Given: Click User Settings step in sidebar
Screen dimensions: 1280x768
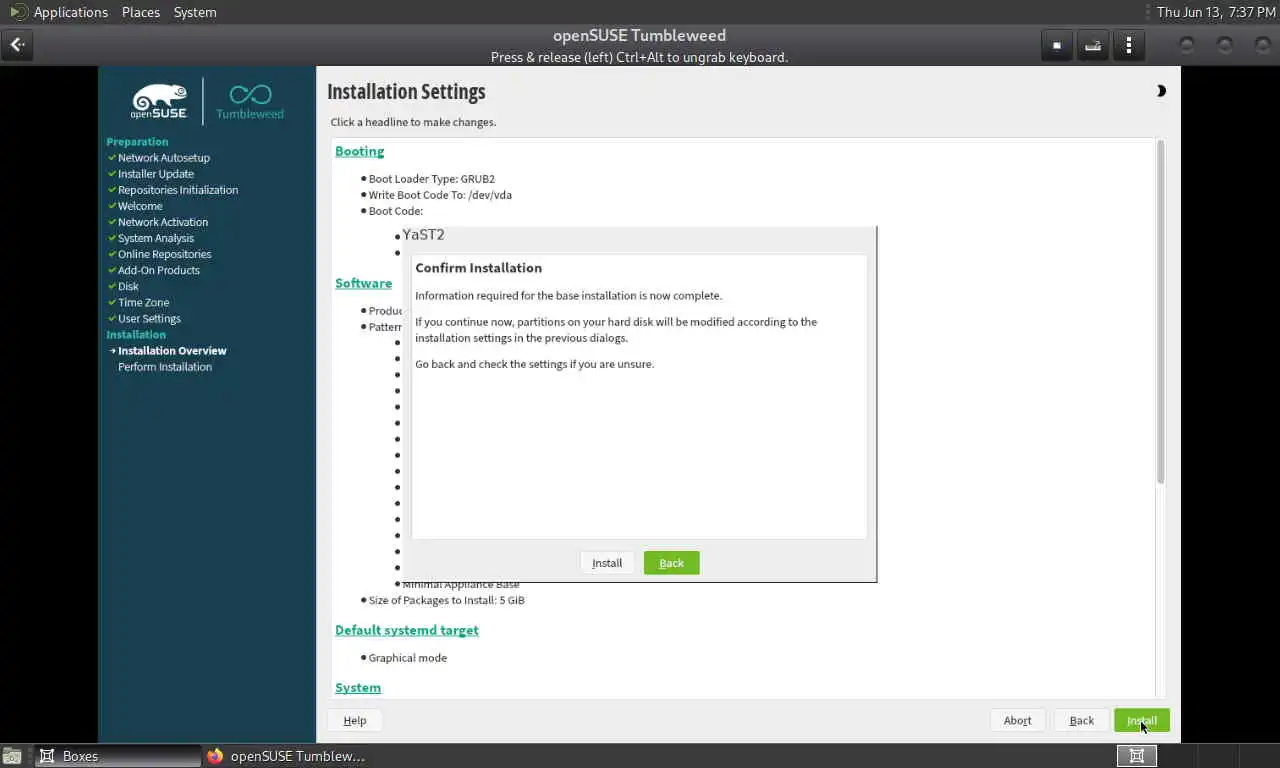Looking at the screenshot, I should point(150,318).
